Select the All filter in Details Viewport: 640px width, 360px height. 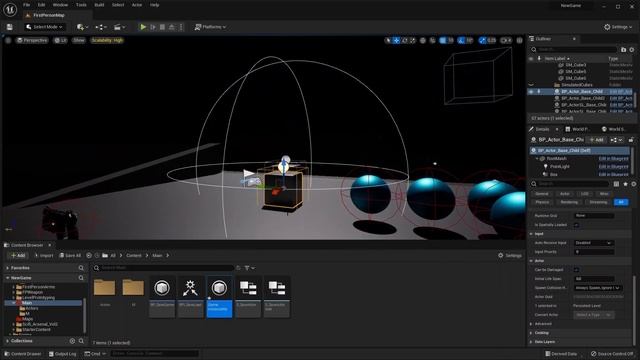[621, 202]
